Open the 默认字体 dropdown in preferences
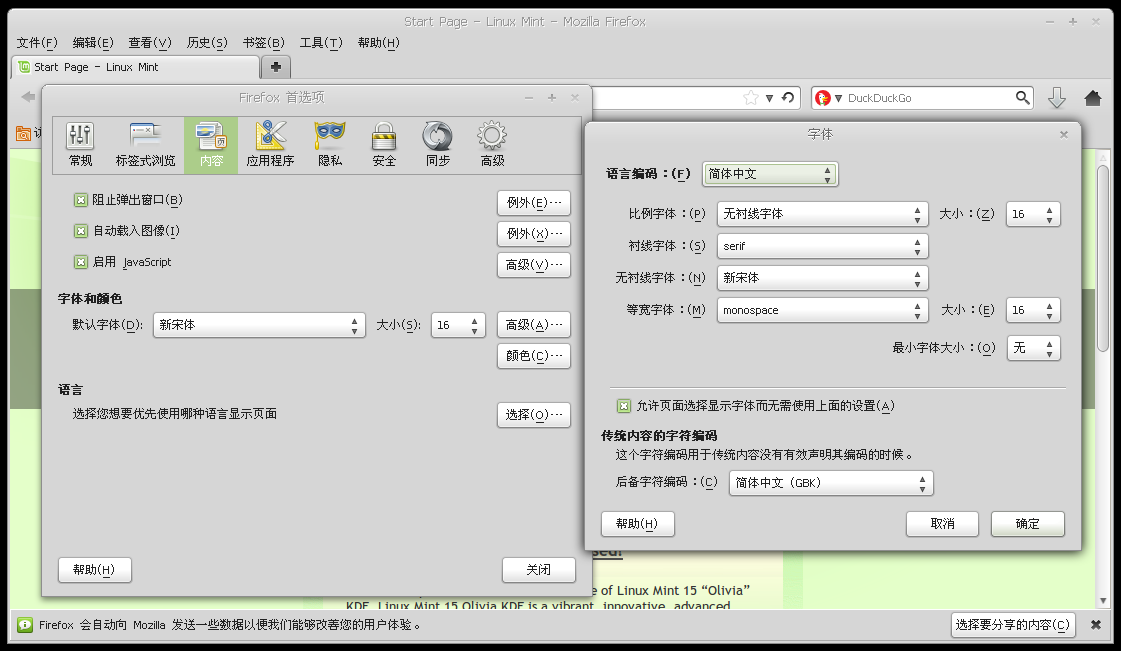This screenshot has height=651, width=1121. (x=259, y=325)
